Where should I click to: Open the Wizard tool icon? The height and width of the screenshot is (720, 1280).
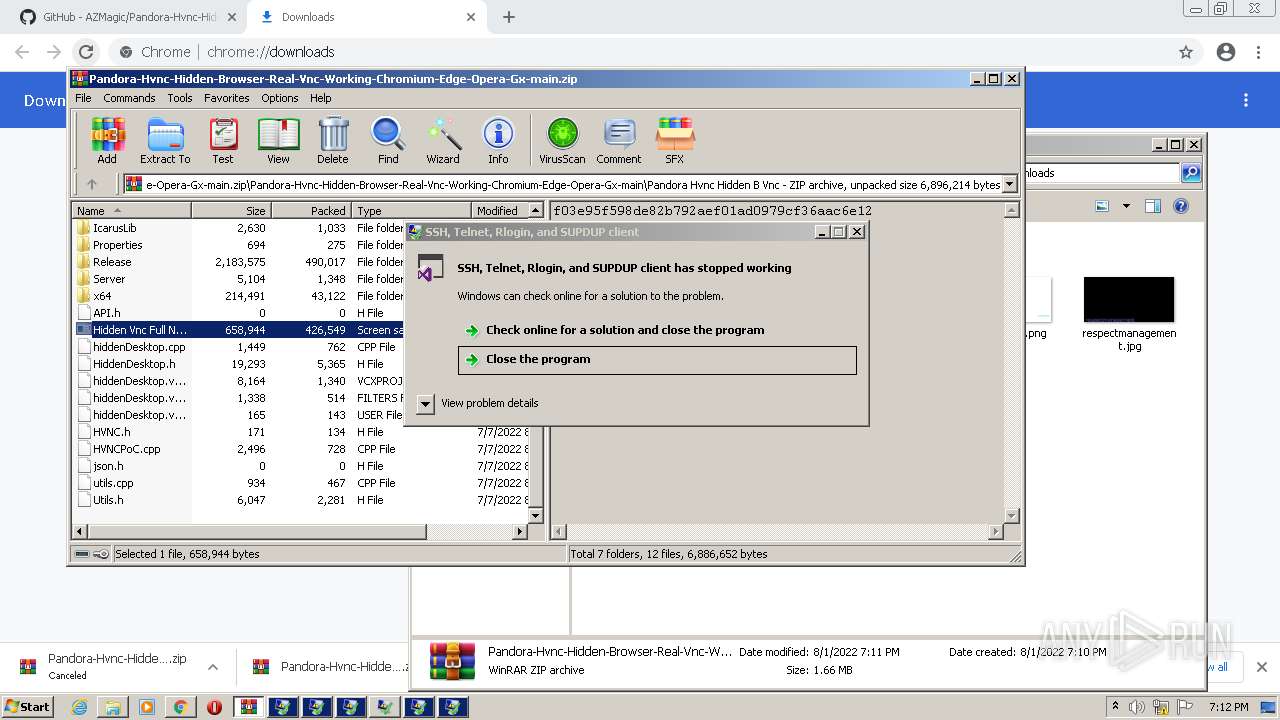[x=443, y=141]
